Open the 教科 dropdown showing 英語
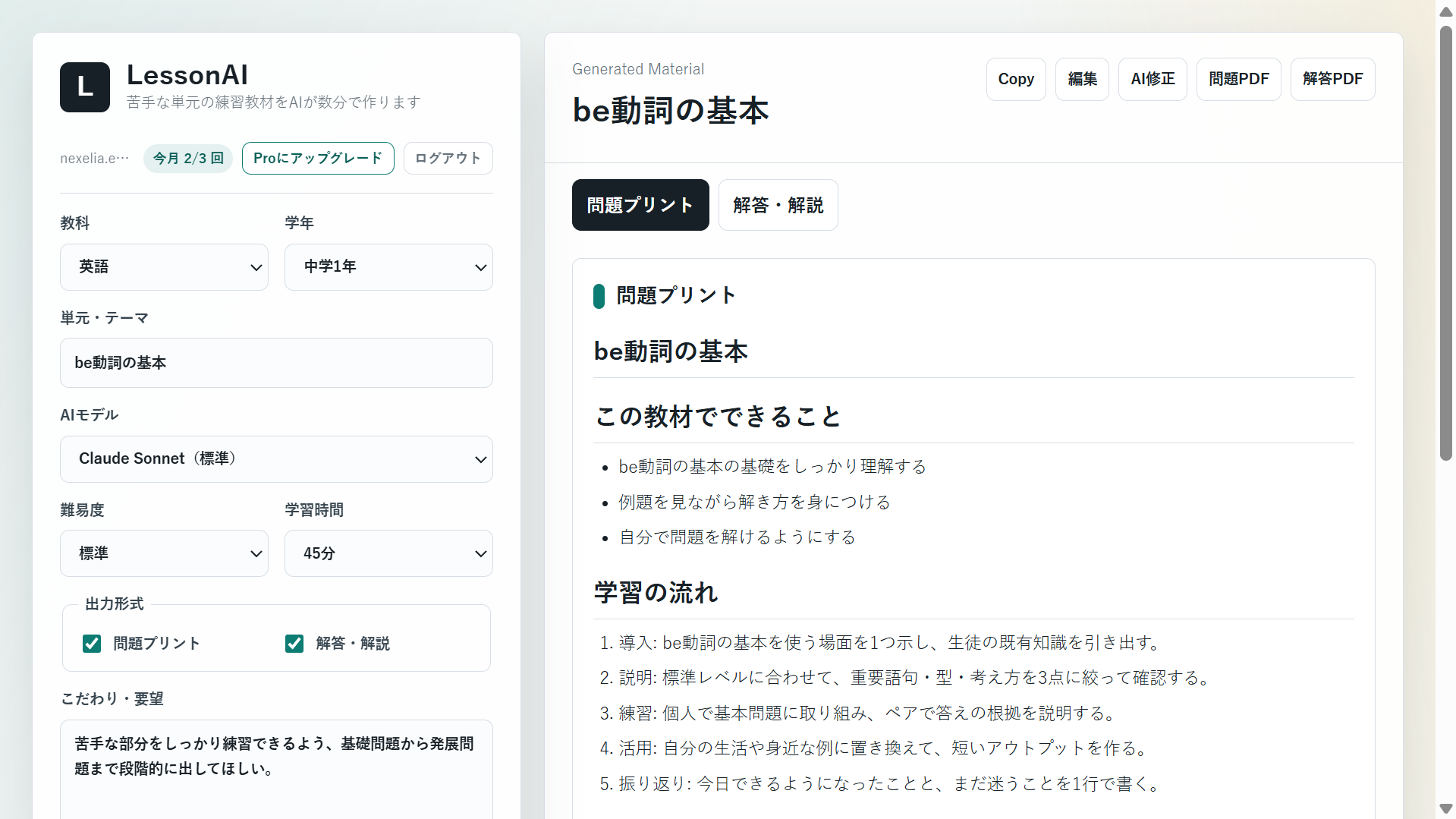 tap(164, 267)
